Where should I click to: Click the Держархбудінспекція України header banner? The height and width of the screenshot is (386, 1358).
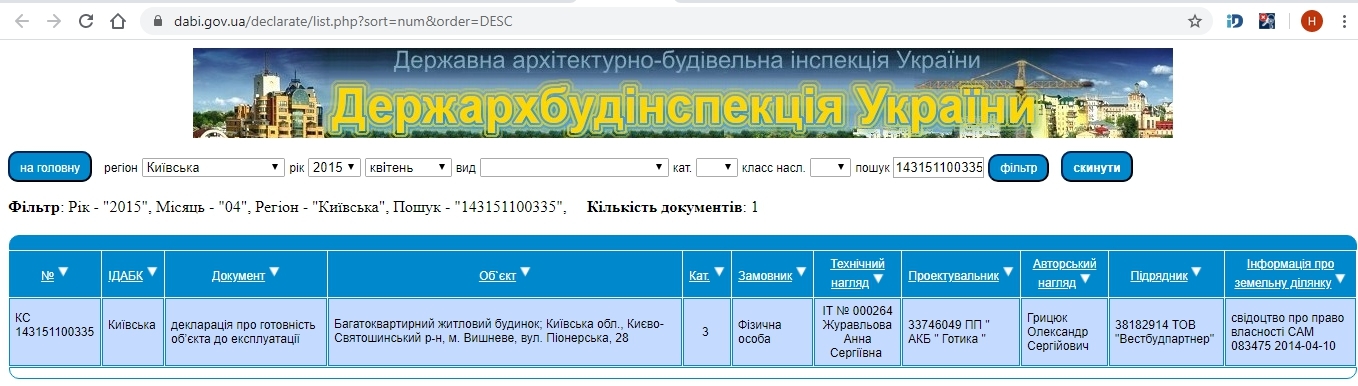tap(682, 92)
